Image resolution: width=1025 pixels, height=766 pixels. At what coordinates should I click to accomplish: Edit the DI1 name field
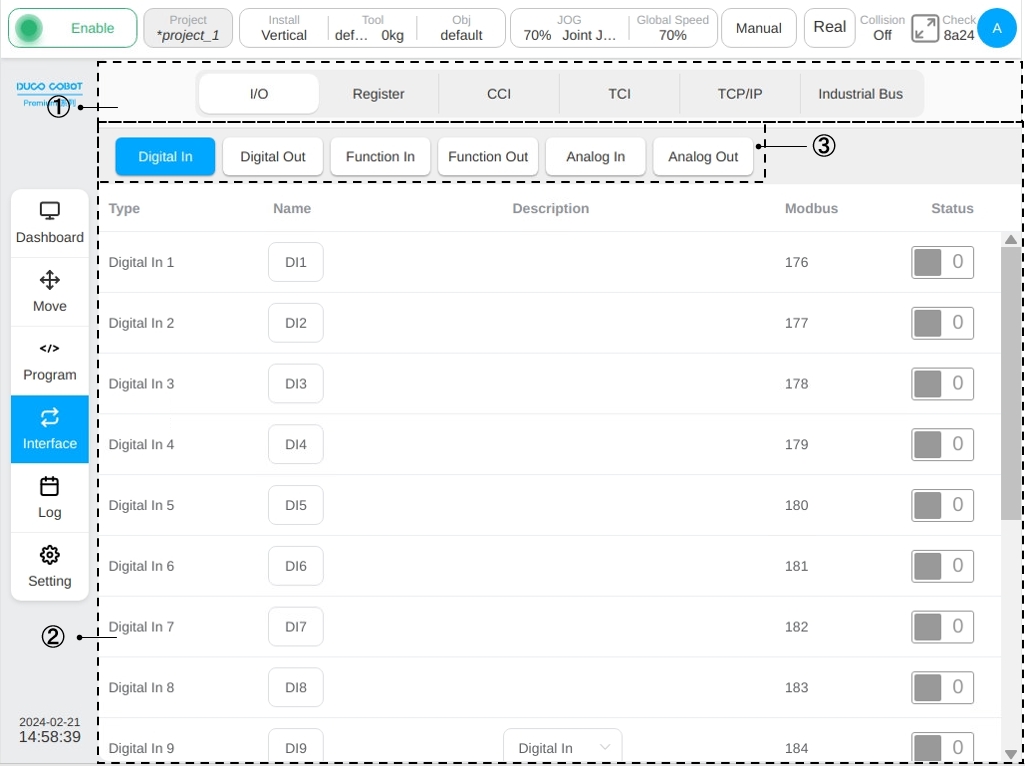(x=295, y=262)
